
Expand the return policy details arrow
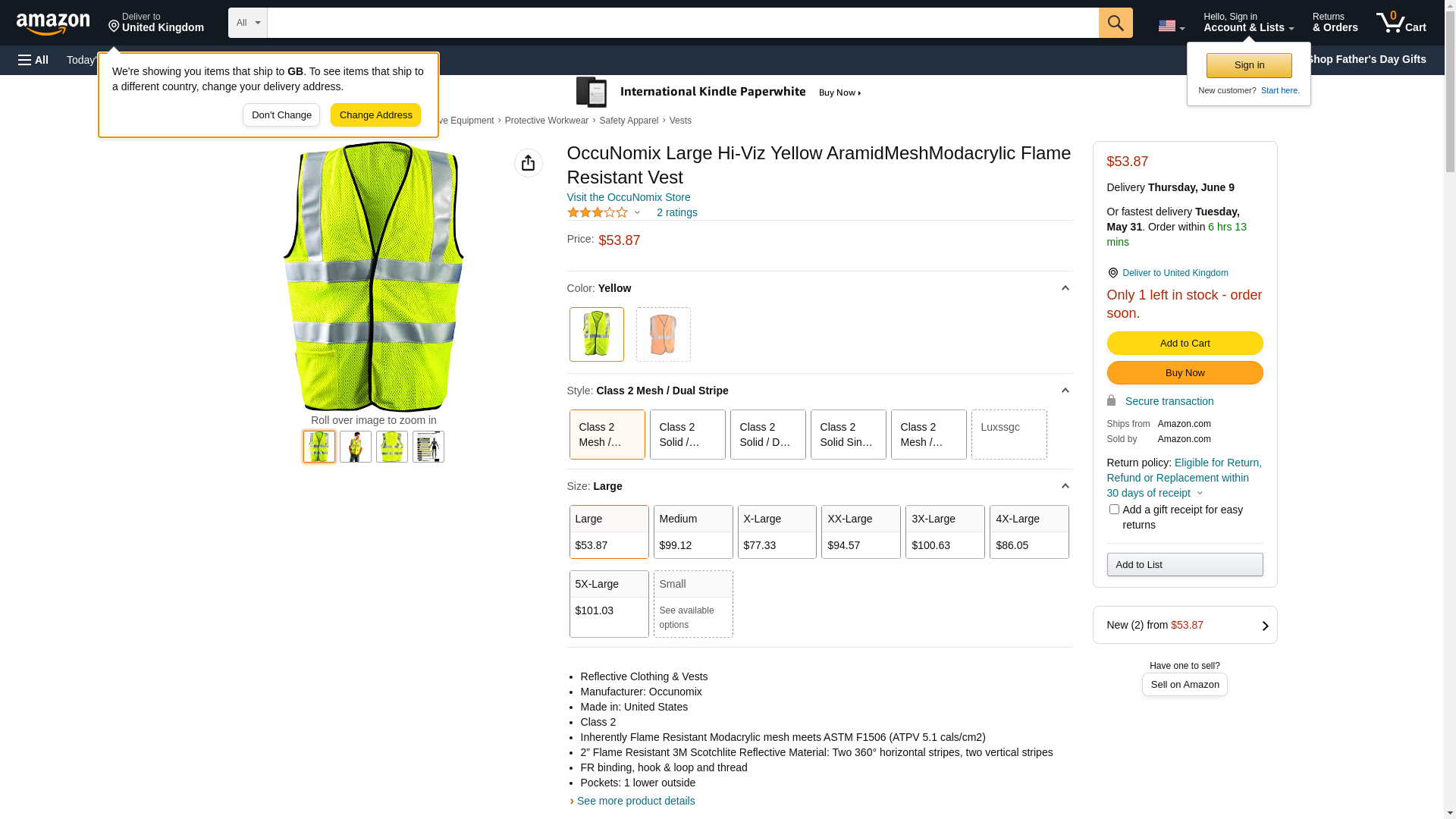pos(1200,494)
